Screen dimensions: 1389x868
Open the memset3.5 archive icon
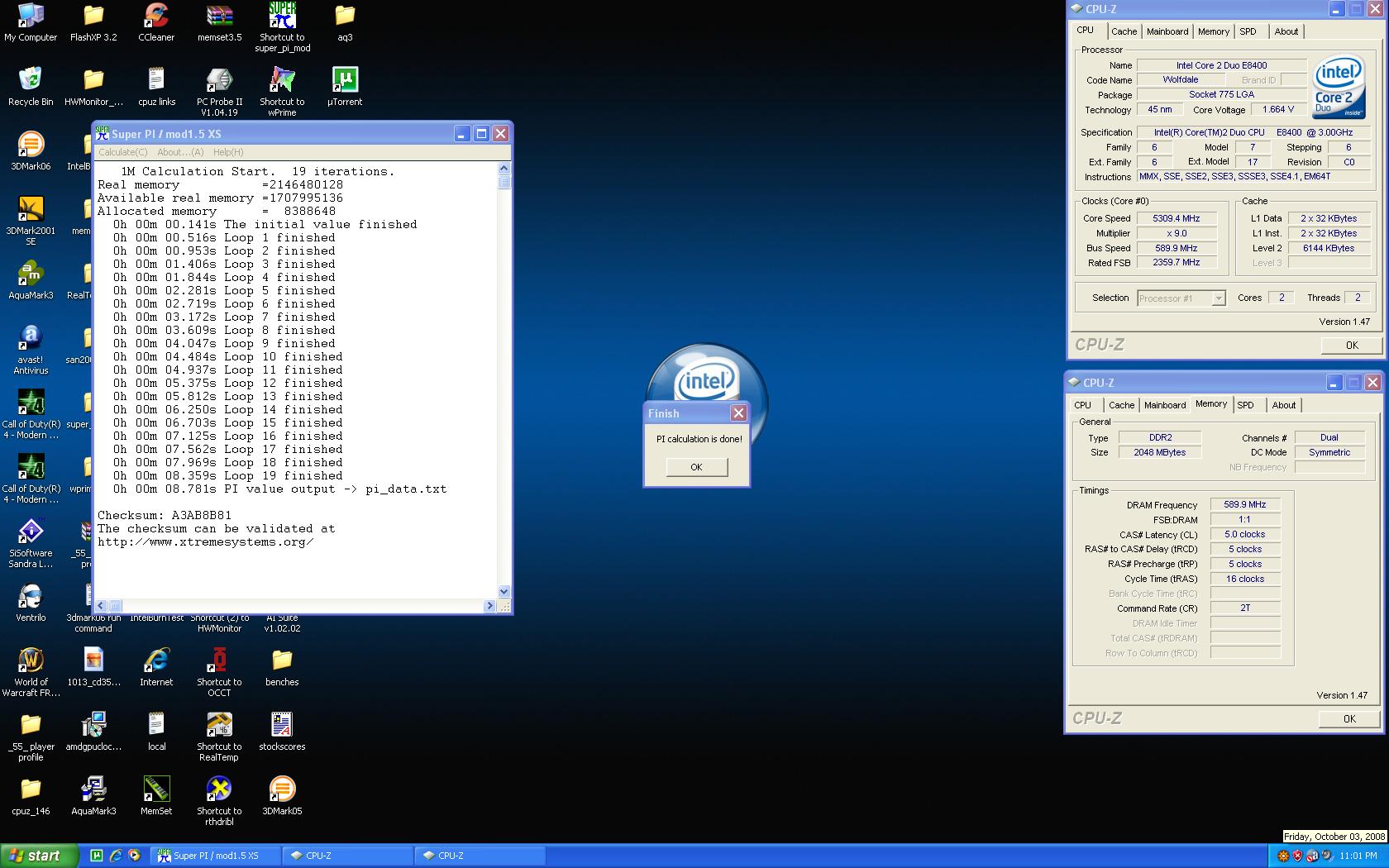(219, 22)
